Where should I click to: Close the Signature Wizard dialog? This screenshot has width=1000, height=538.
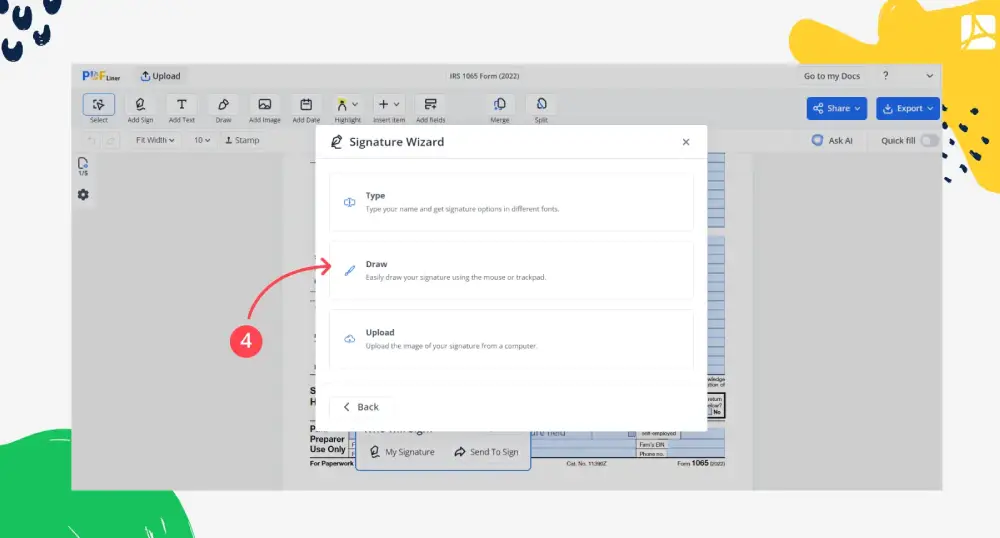[x=686, y=142]
